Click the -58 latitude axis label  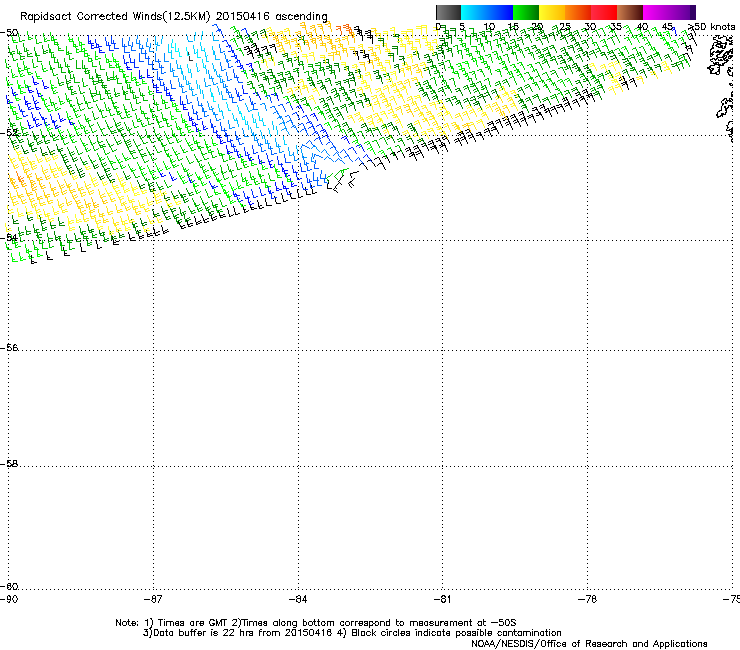[x=9, y=464]
